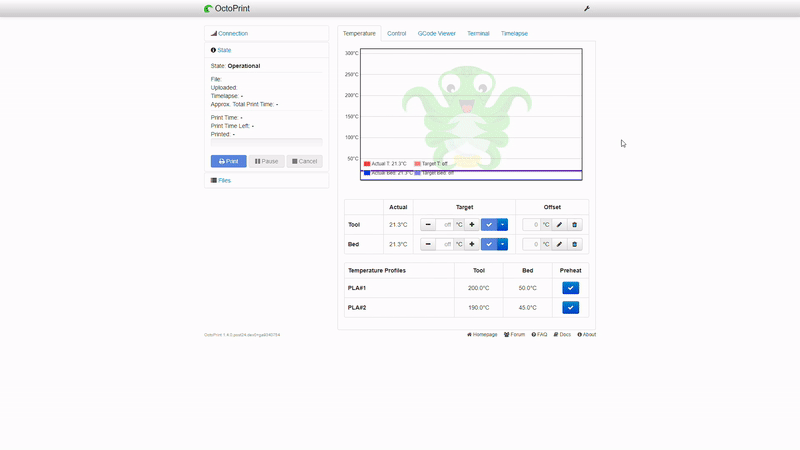Click the Cancel button
Image resolution: width=800 pixels, height=450 pixels.
[x=304, y=161]
